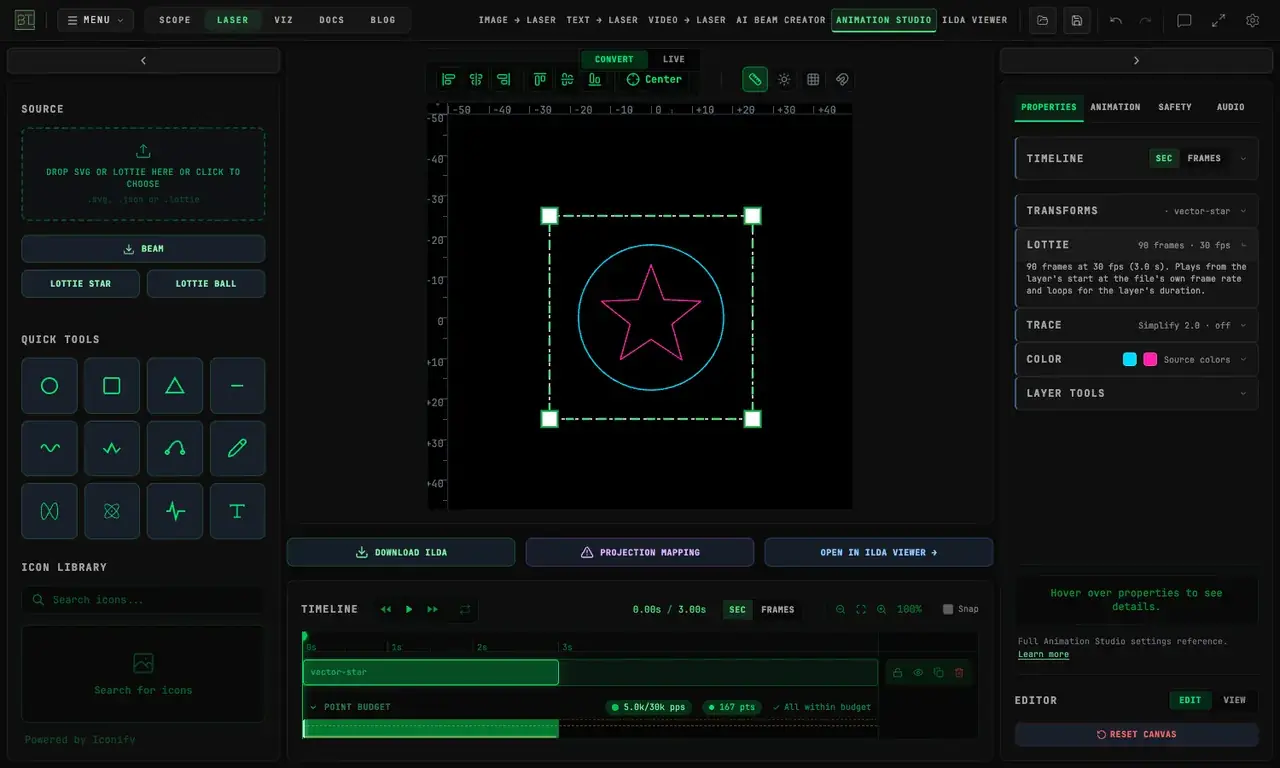Toggle visibility of the vector-star layer
The height and width of the screenshot is (768, 1280).
tap(918, 673)
